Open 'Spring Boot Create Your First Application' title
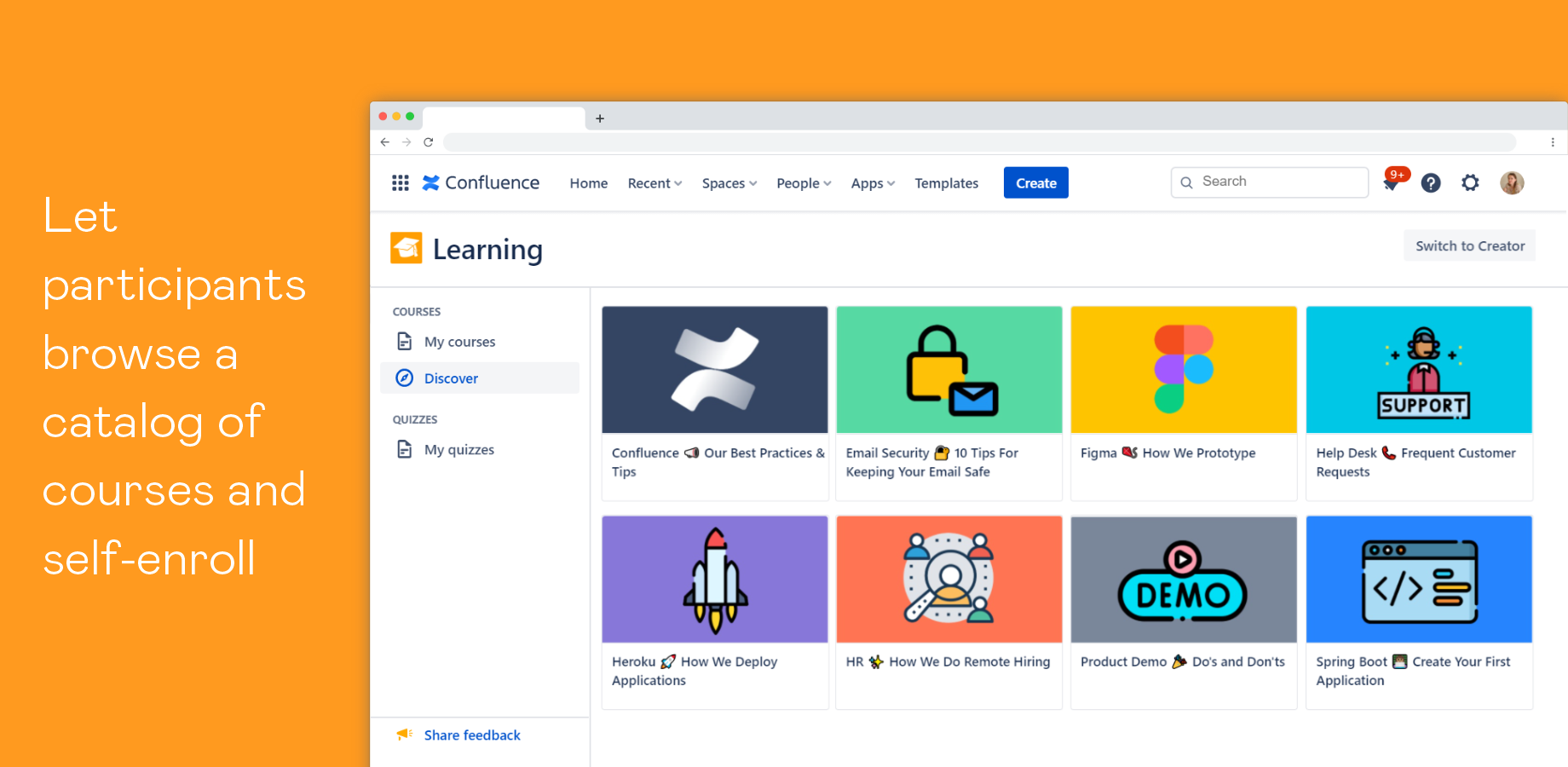The height and width of the screenshot is (767, 1568). 1413,671
